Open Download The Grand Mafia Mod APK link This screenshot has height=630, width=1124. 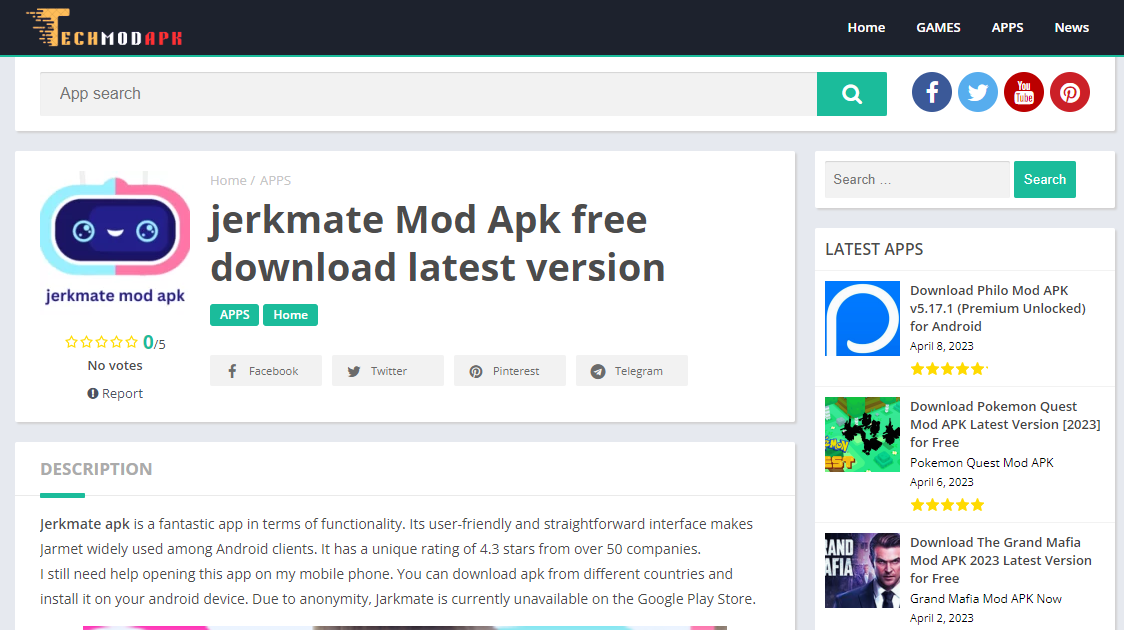tap(1001, 560)
